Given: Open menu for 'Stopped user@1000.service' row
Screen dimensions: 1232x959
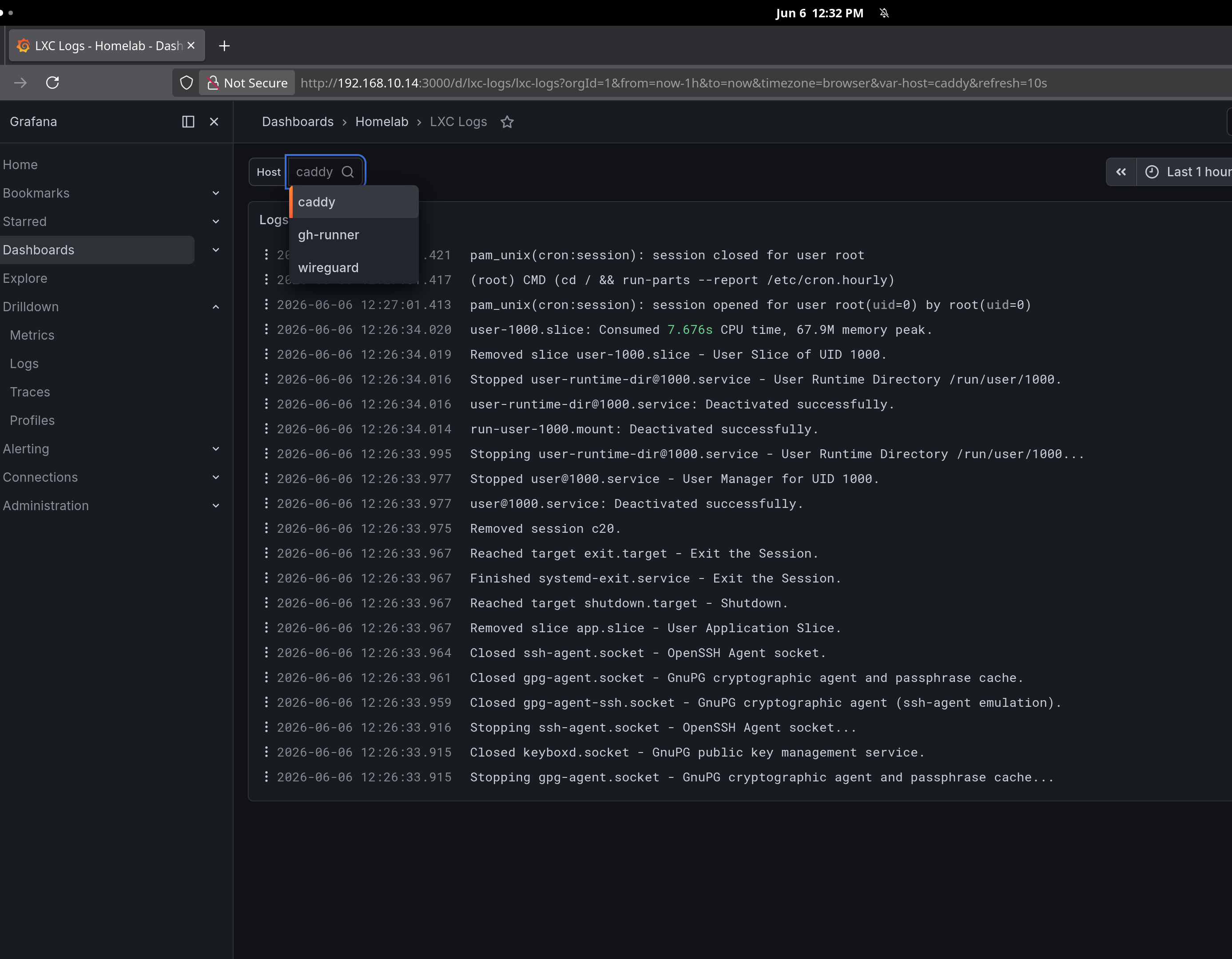Looking at the screenshot, I should pos(266,478).
